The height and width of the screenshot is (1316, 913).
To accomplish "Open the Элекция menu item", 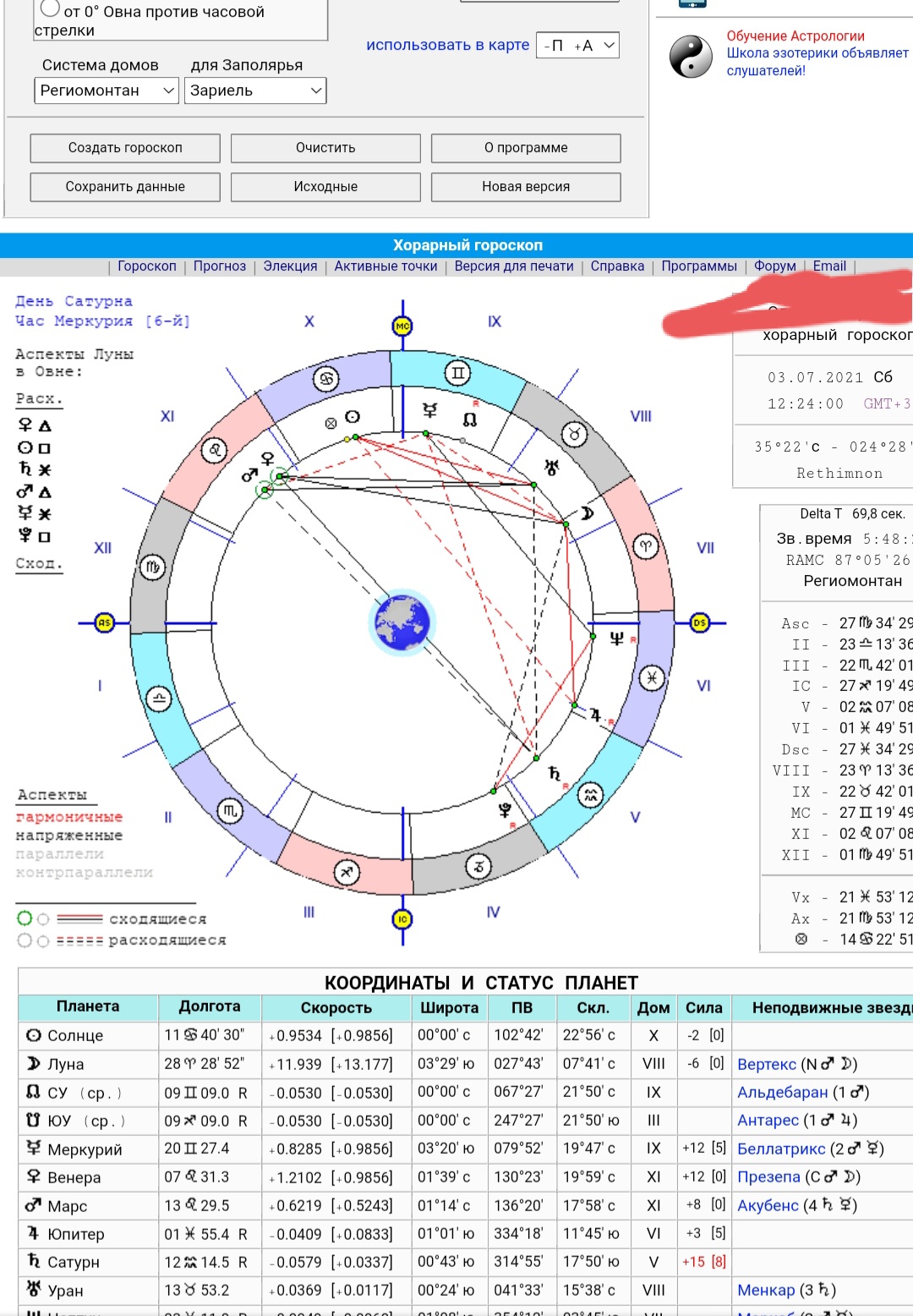I will point(290,266).
